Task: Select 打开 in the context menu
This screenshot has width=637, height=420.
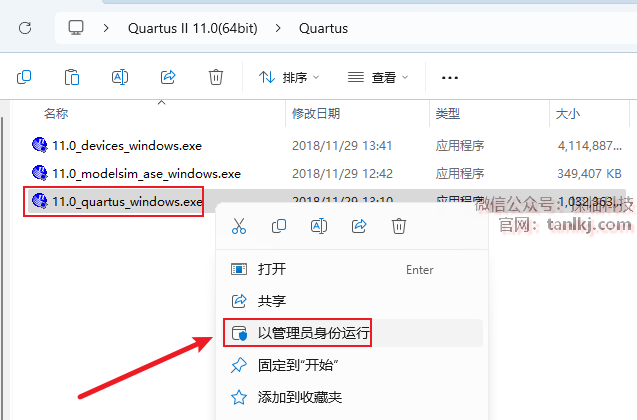Action: [x=353, y=269]
